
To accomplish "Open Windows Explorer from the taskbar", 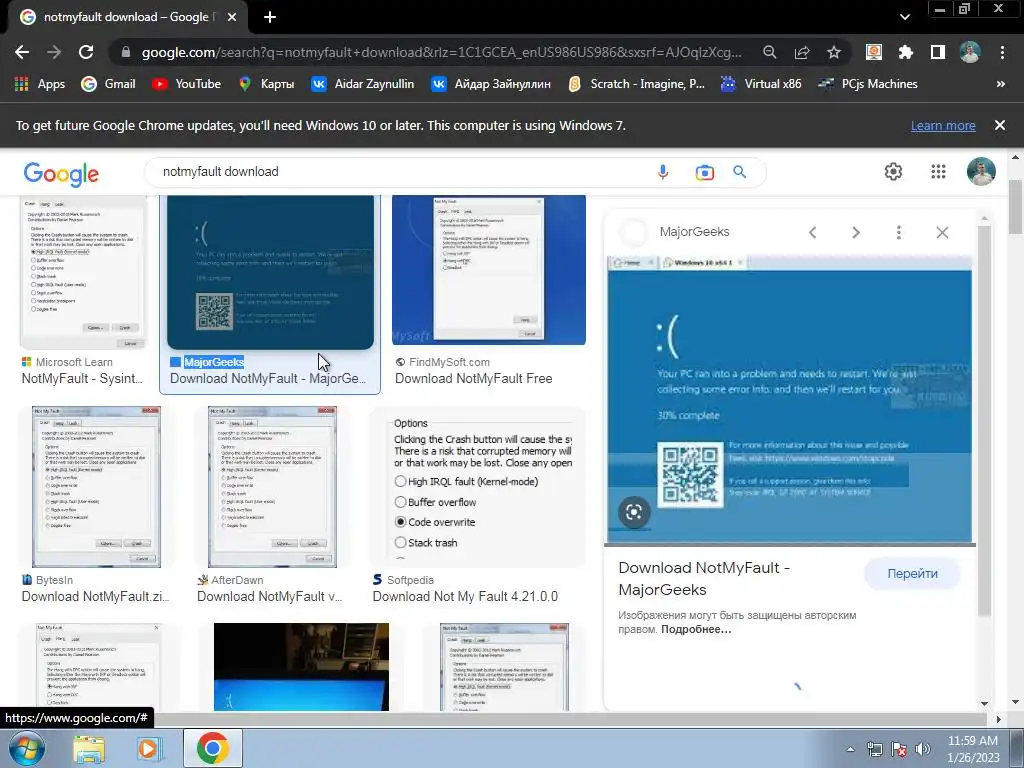I will click(x=89, y=749).
